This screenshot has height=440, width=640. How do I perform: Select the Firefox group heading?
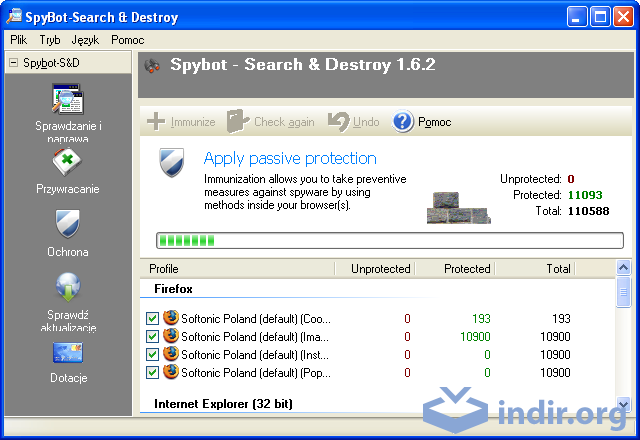pyautogui.click(x=173, y=289)
